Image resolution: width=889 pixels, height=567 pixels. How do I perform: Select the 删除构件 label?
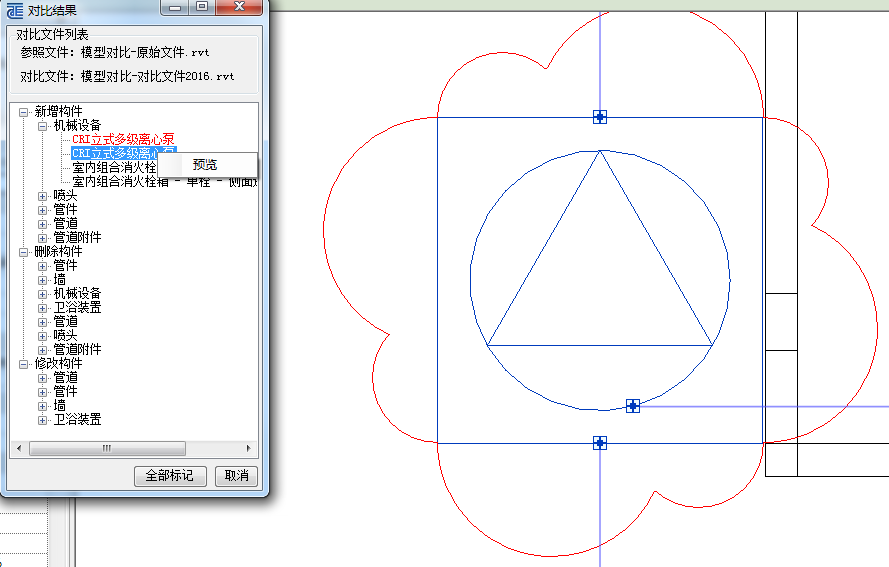(58, 252)
